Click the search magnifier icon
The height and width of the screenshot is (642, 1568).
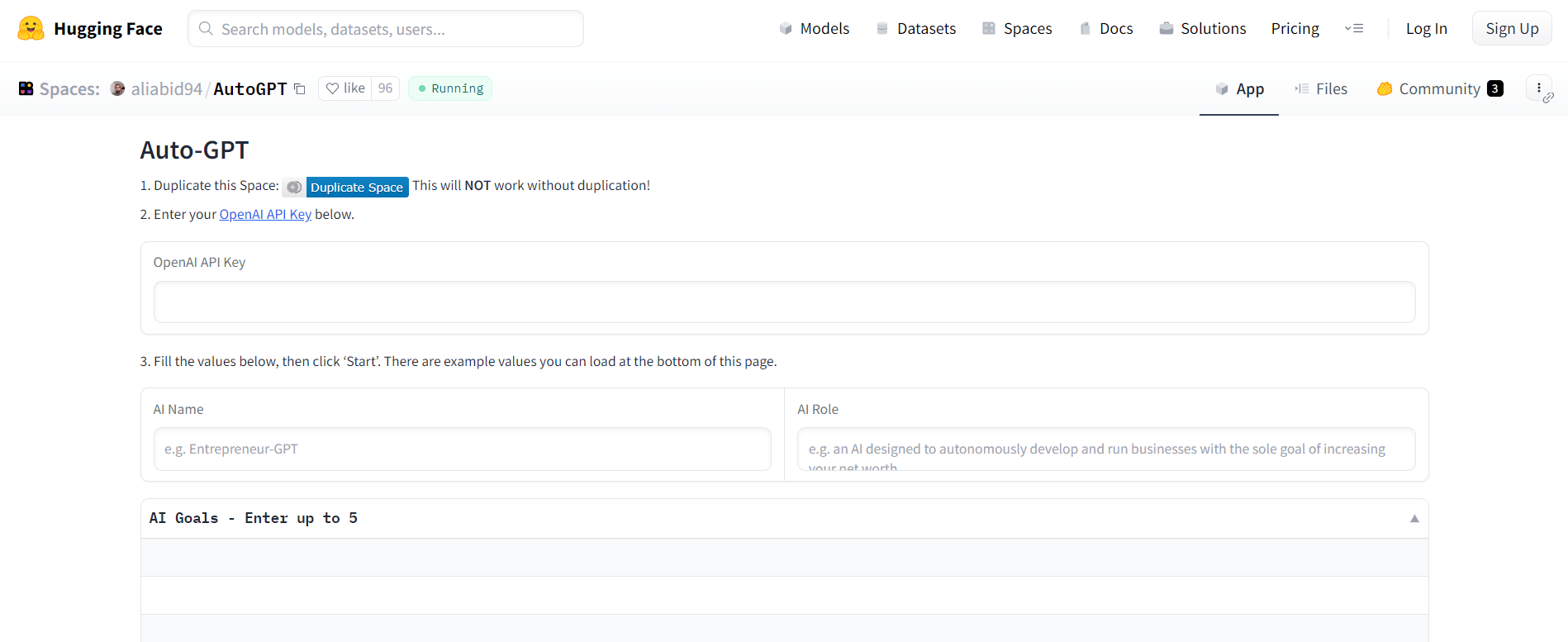click(x=206, y=29)
